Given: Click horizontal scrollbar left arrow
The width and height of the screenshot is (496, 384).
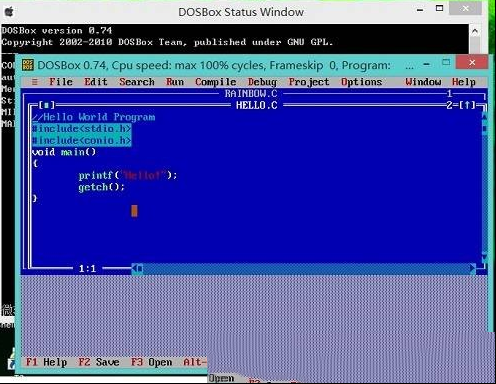Looking at the screenshot, I should pyautogui.click(x=134, y=268).
